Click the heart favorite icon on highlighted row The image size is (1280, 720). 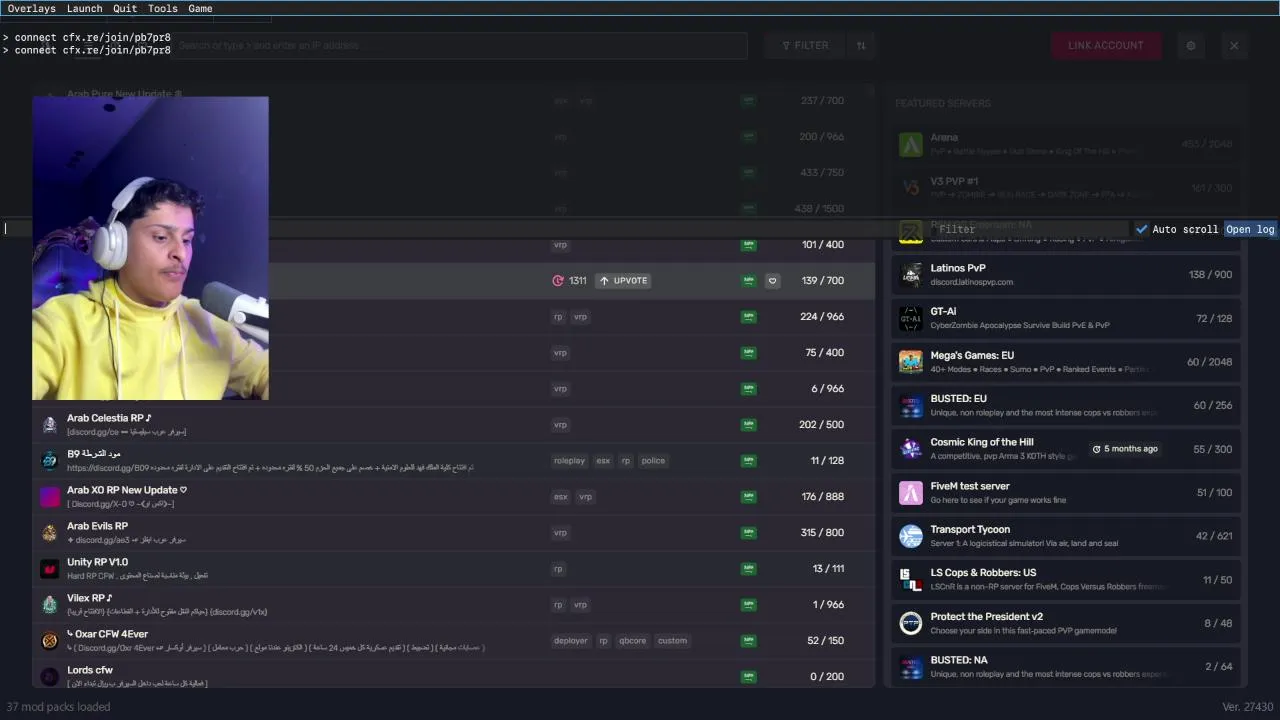click(772, 281)
